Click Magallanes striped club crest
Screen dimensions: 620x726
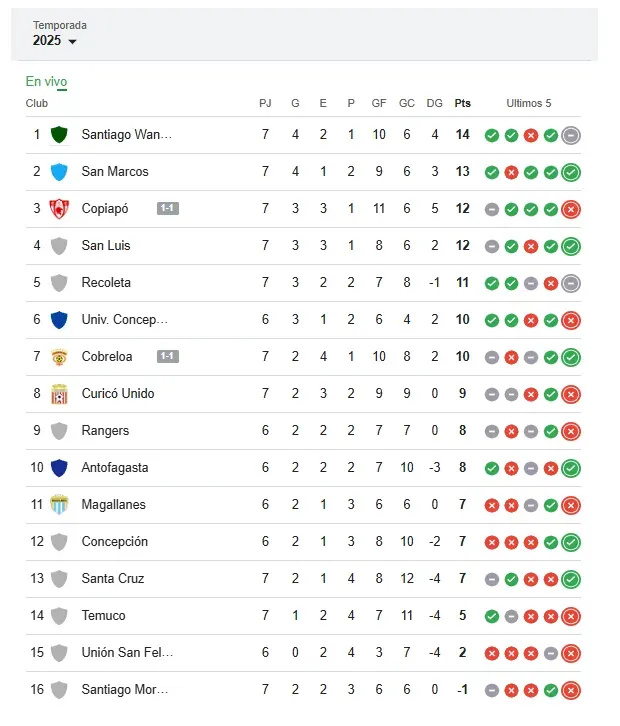point(59,505)
